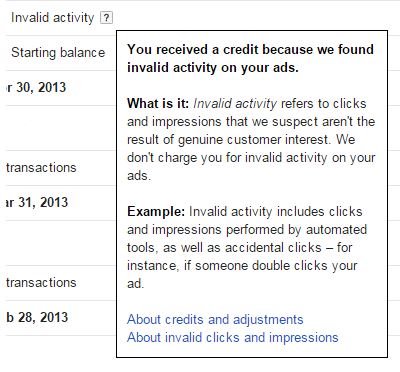Screen dimensions: 400x372
Task: Click the Starting balance row
Action: coord(58,53)
